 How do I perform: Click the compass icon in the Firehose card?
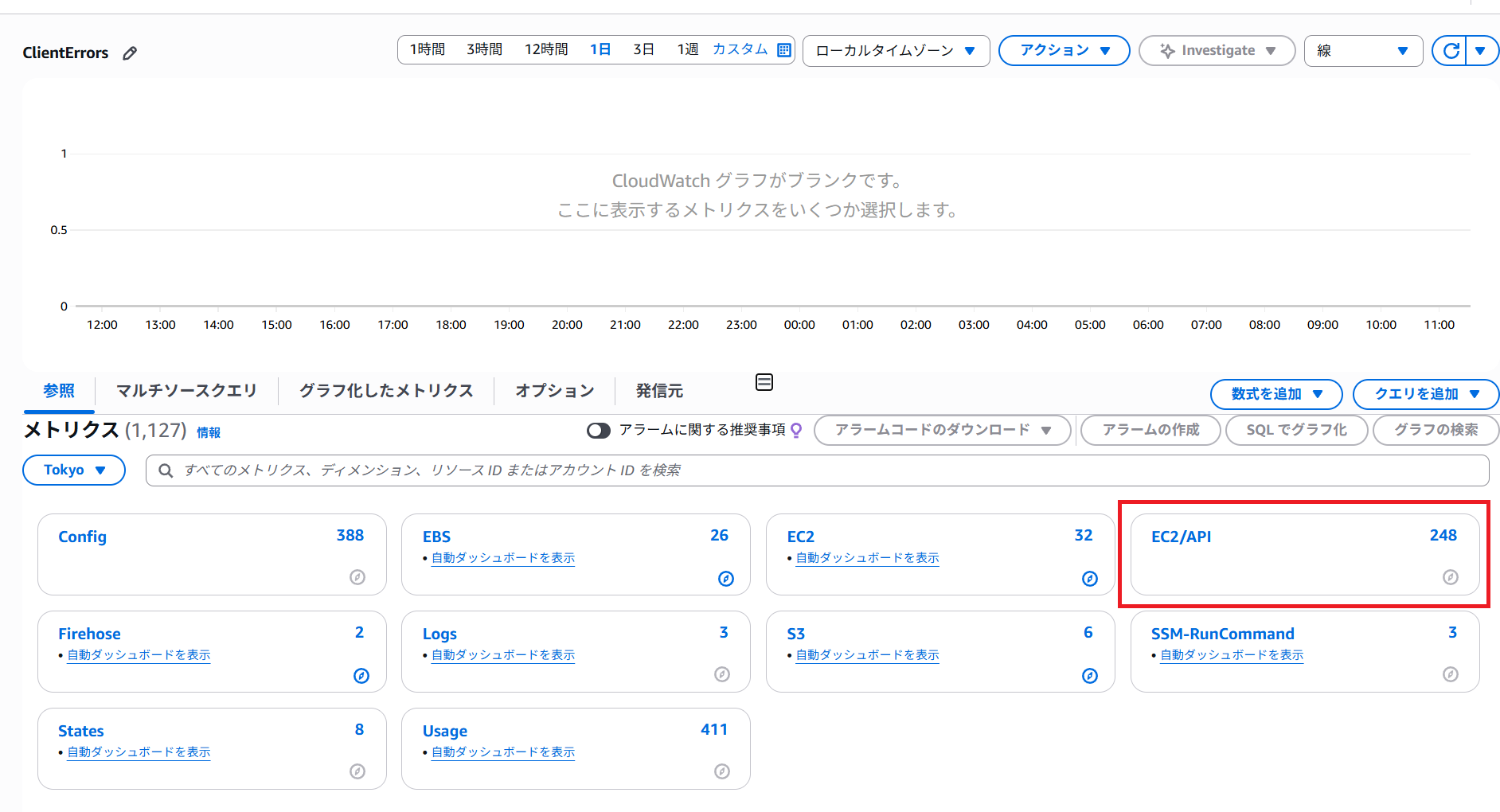[x=361, y=676]
